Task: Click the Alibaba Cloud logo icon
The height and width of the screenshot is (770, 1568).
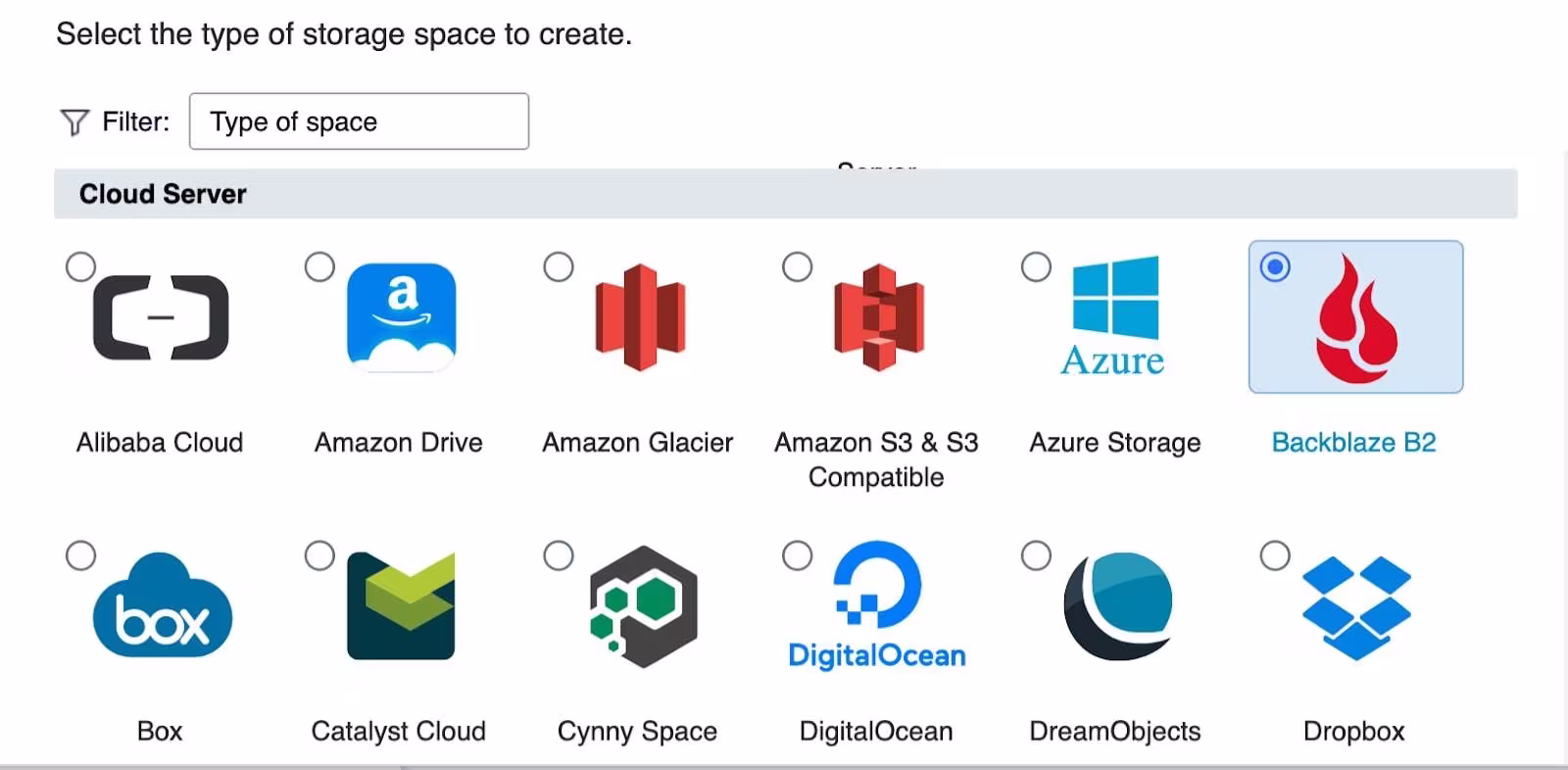Action: coord(161,317)
